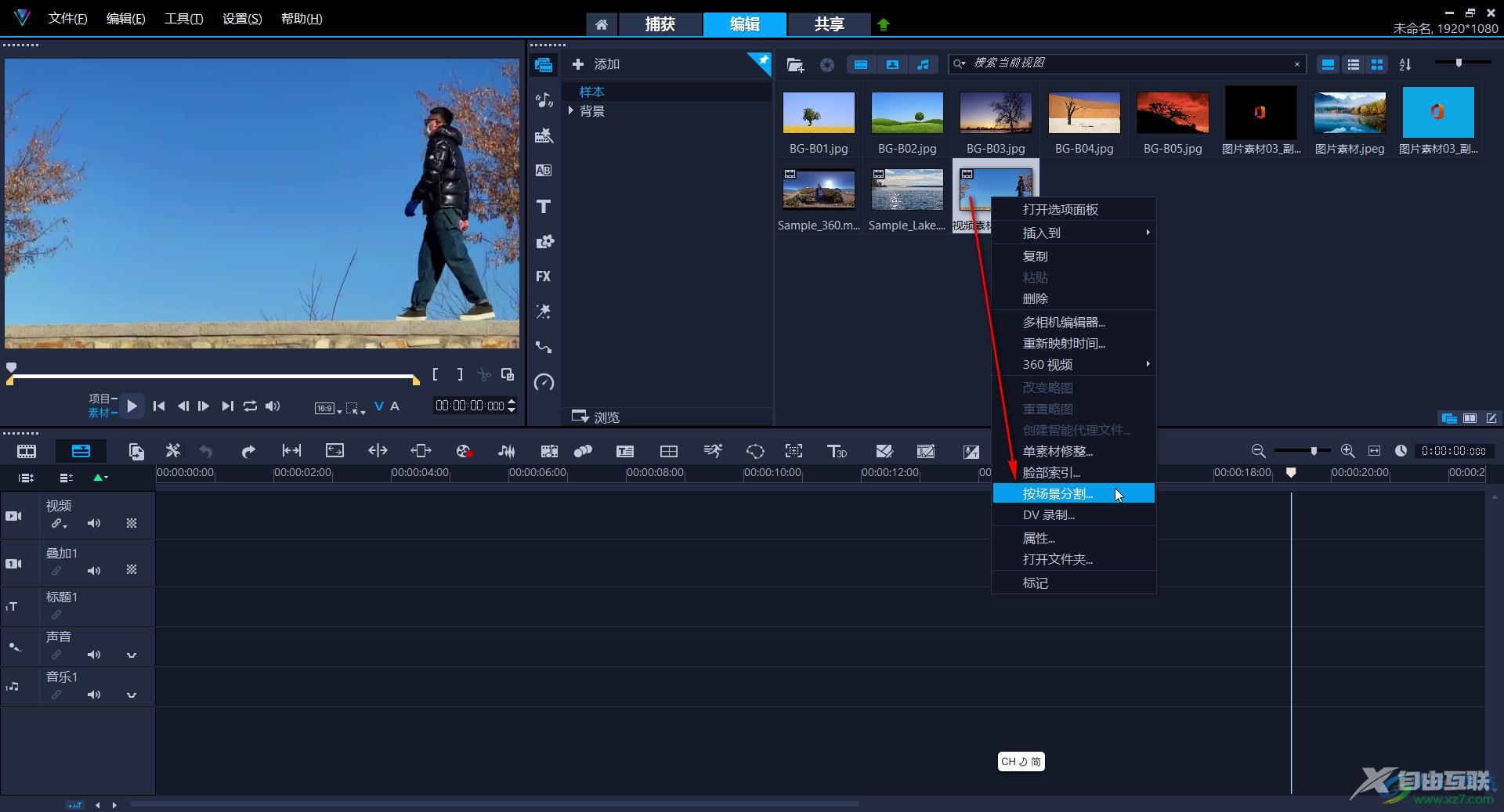Open the Transition (AB) library icon

tap(544, 171)
